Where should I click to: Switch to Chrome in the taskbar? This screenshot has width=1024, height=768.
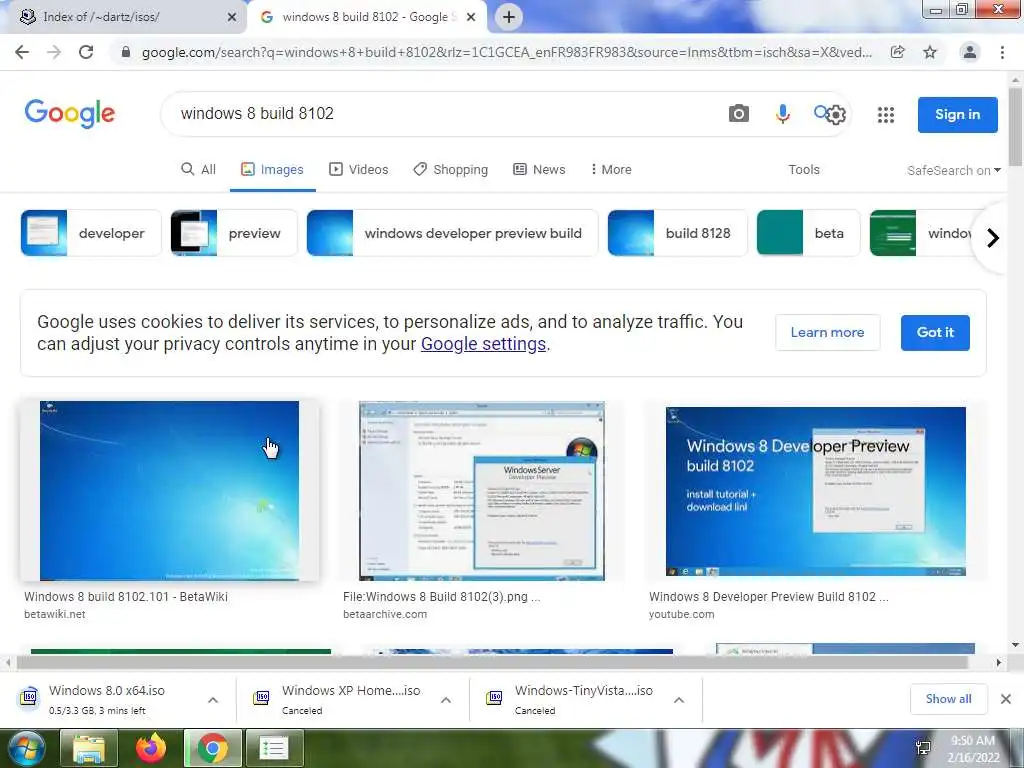pyautogui.click(x=213, y=748)
